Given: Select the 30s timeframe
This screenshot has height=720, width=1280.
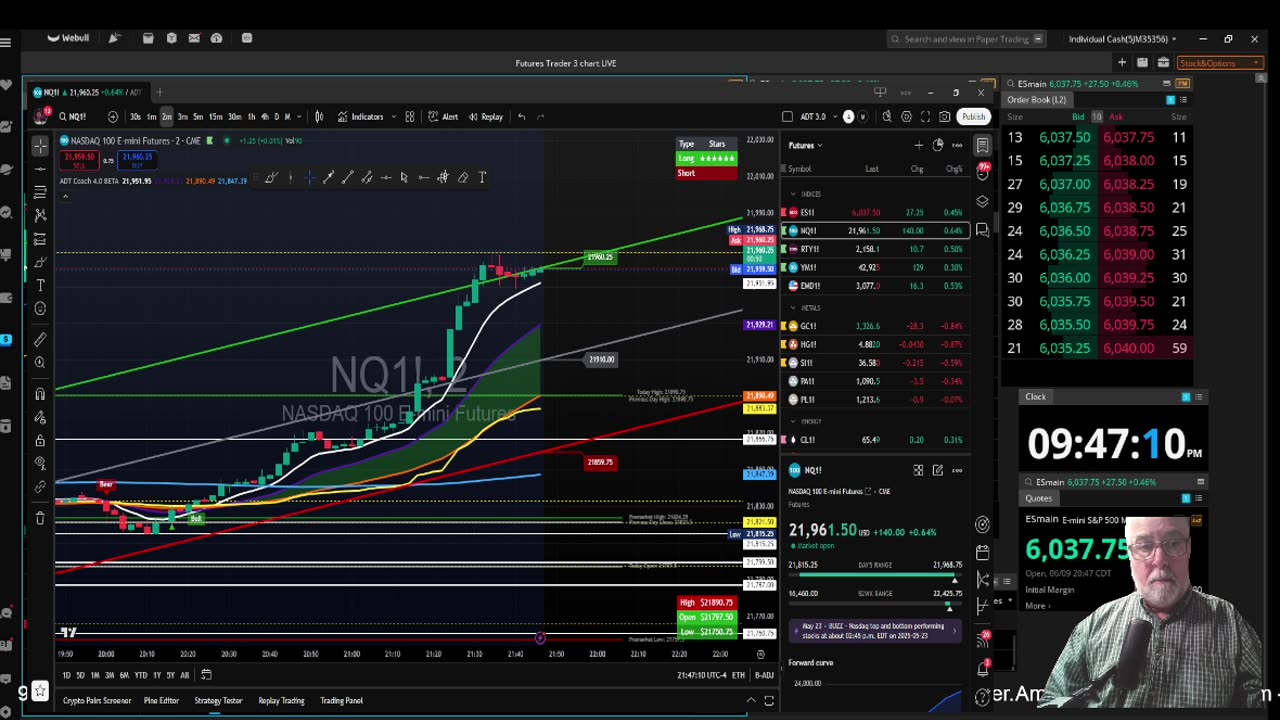Looking at the screenshot, I should tap(135, 117).
